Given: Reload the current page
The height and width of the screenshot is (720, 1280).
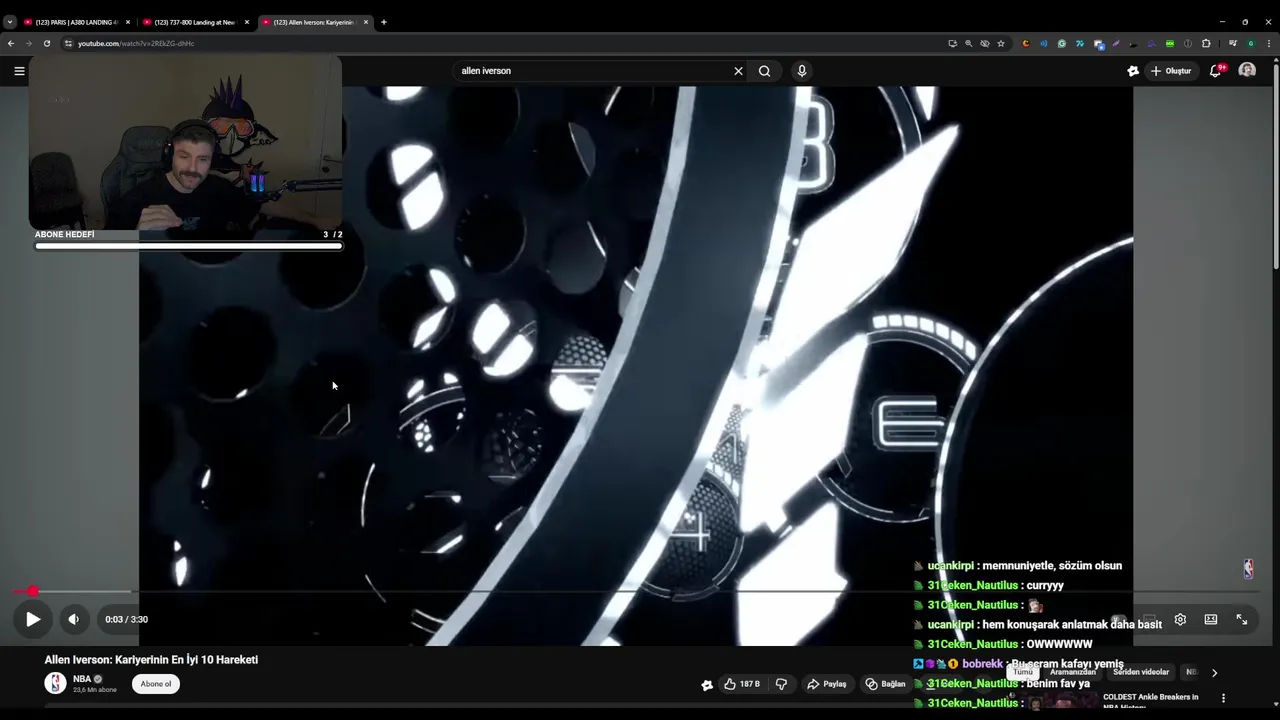Looking at the screenshot, I should [47, 43].
